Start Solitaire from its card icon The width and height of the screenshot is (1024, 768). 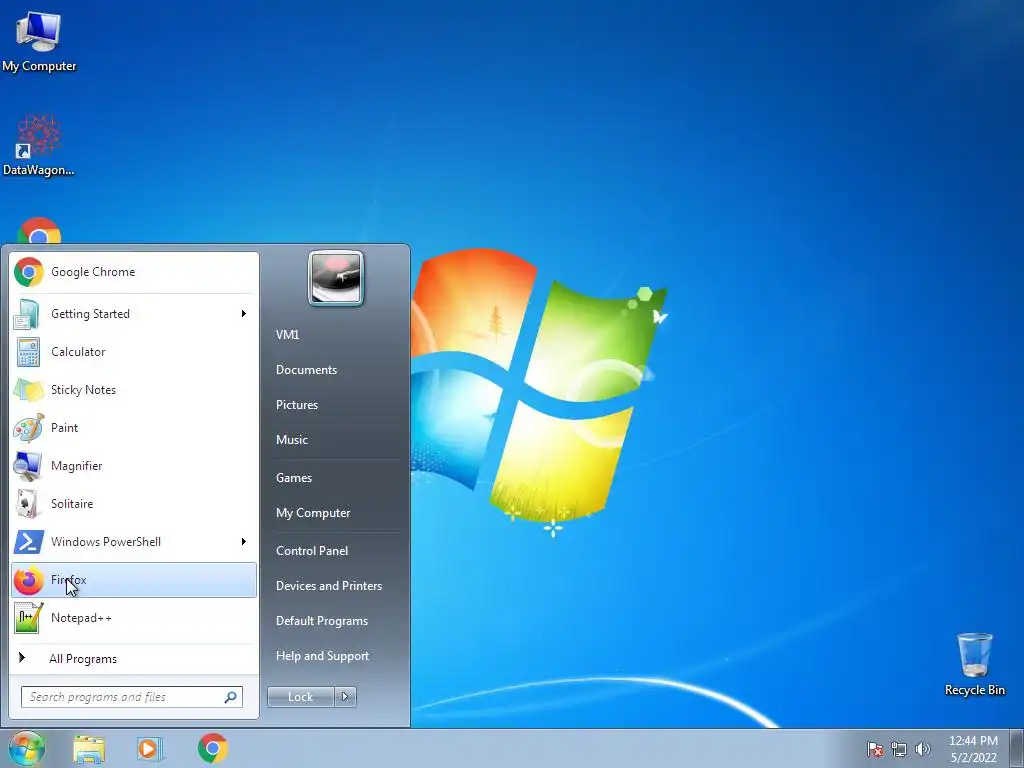click(x=27, y=504)
